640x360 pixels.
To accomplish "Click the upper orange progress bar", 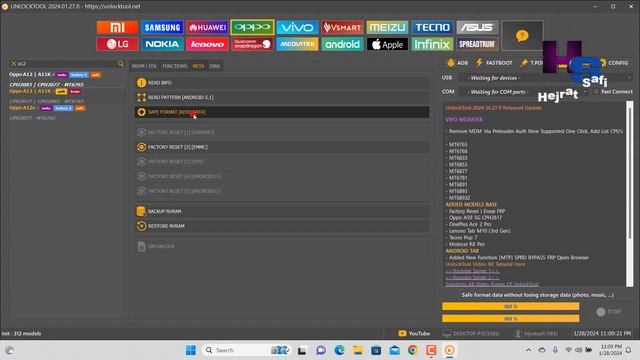I will (x=510, y=306).
